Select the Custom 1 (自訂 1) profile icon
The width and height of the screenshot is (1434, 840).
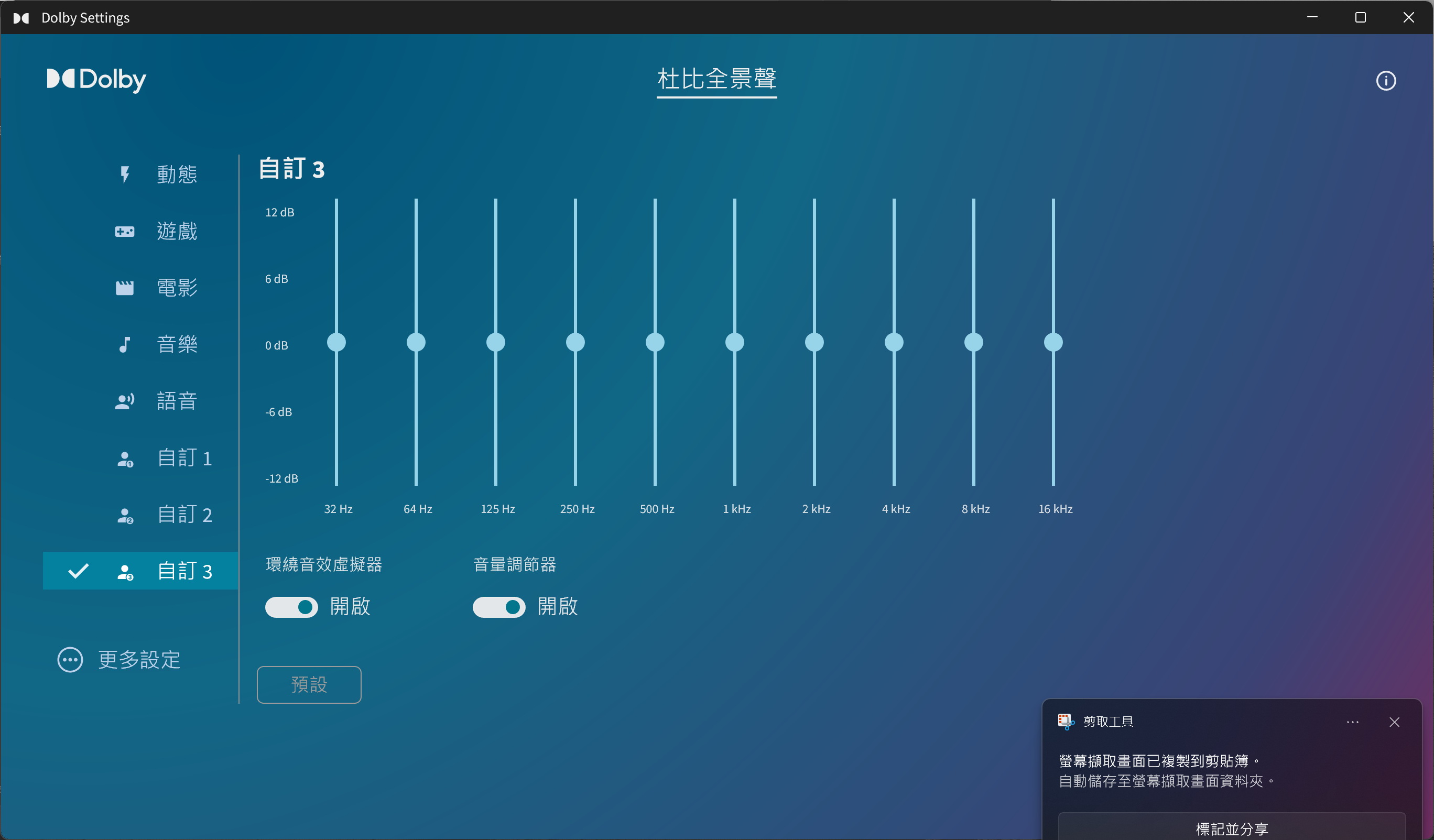click(x=125, y=459)
